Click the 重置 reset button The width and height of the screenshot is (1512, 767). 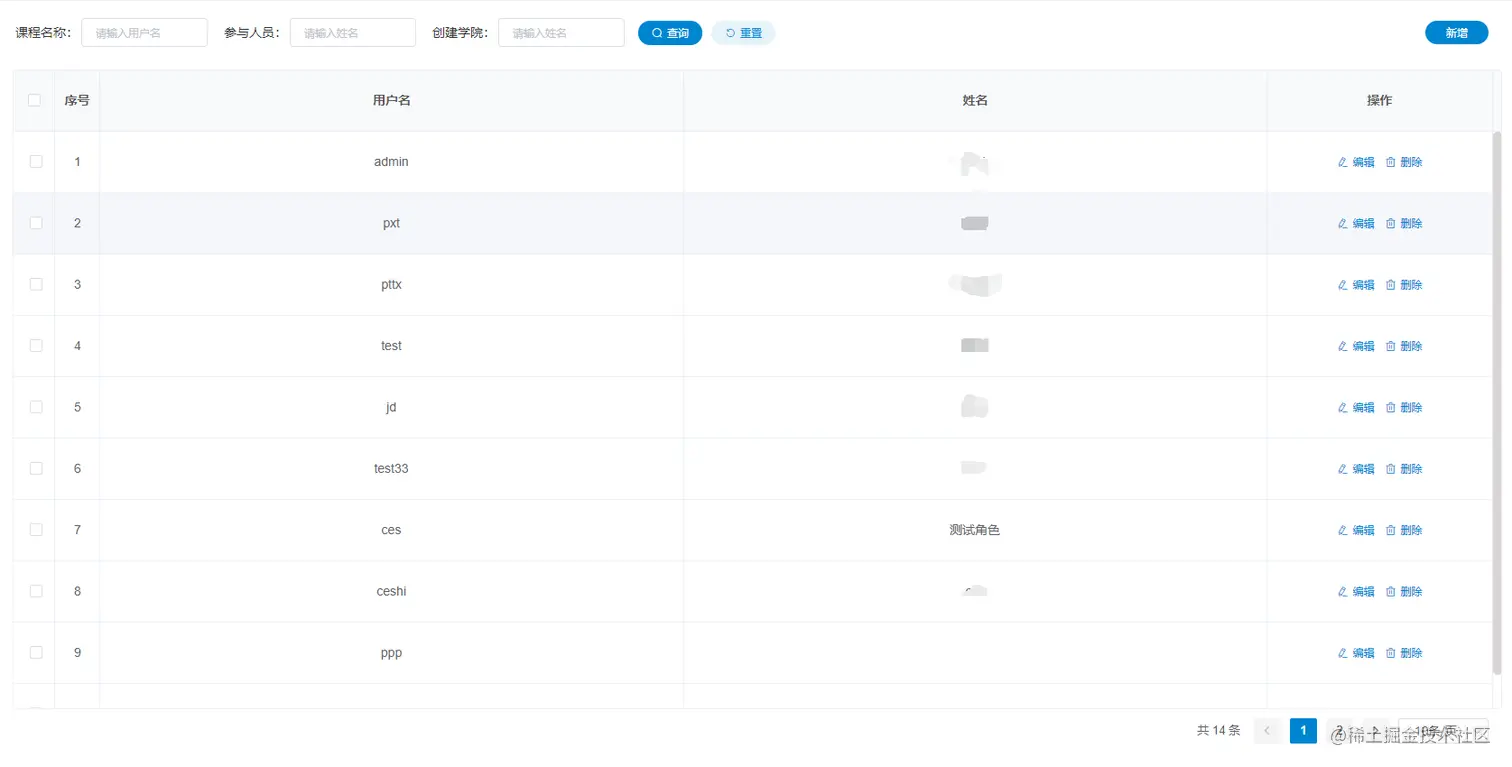click(x=743, y=33)
